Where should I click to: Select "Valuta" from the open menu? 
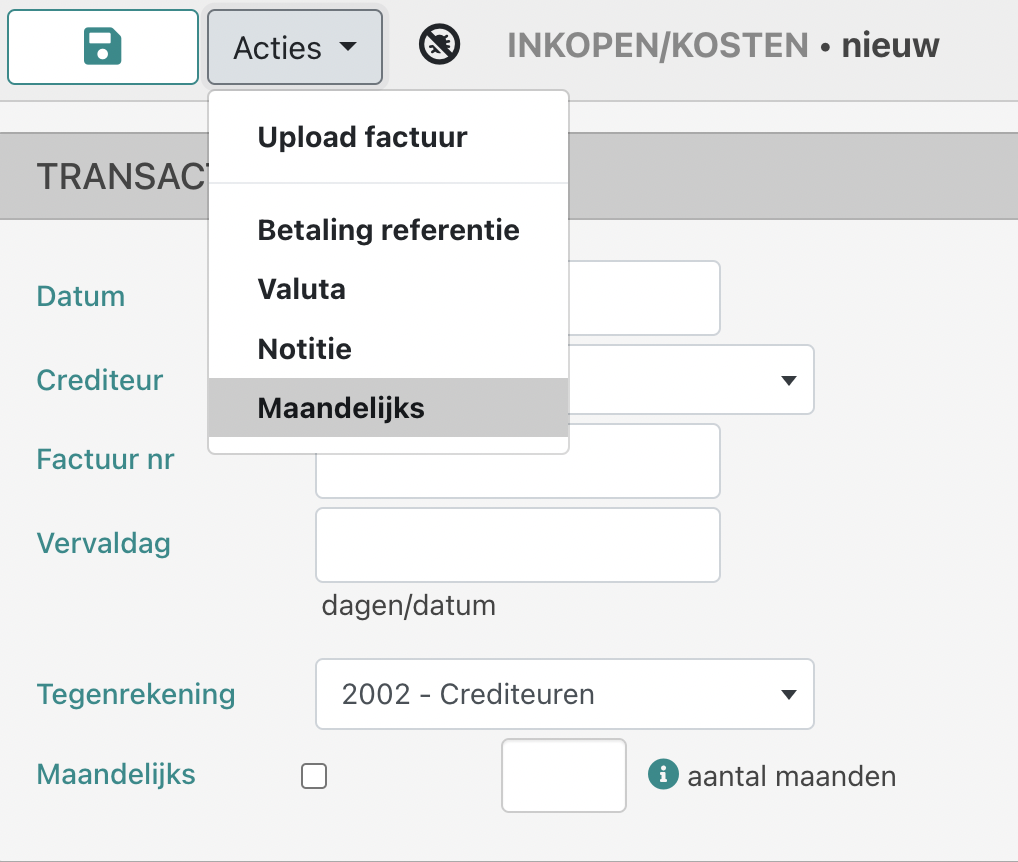point(301,289)
